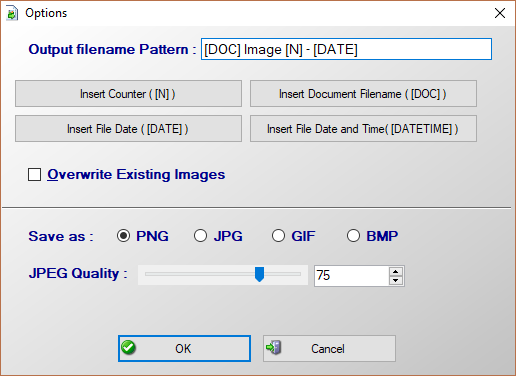
Task: Choose GIF save format radio button
Action: point(278,236)
